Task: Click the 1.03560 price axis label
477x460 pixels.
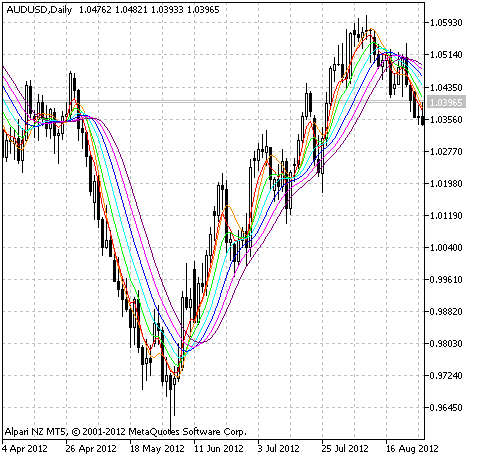Action: click(x=446, y=119)
